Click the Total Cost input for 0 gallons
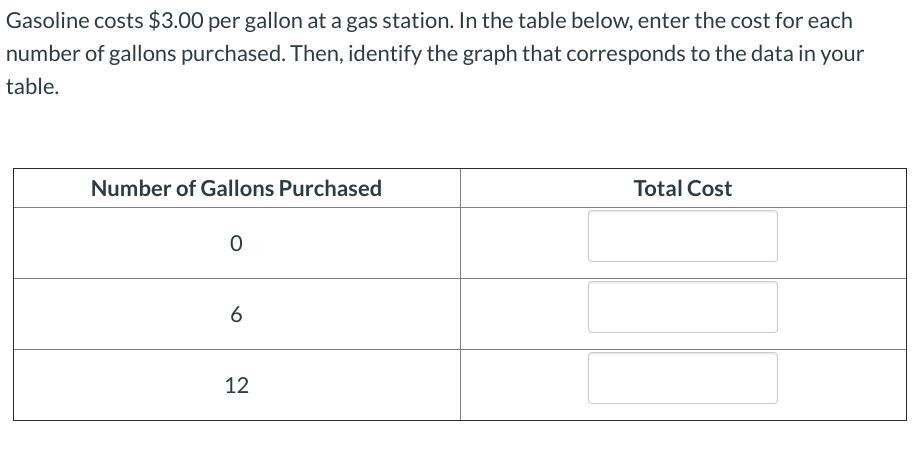This screenshot has height=459, width=923. click(682, 236)
